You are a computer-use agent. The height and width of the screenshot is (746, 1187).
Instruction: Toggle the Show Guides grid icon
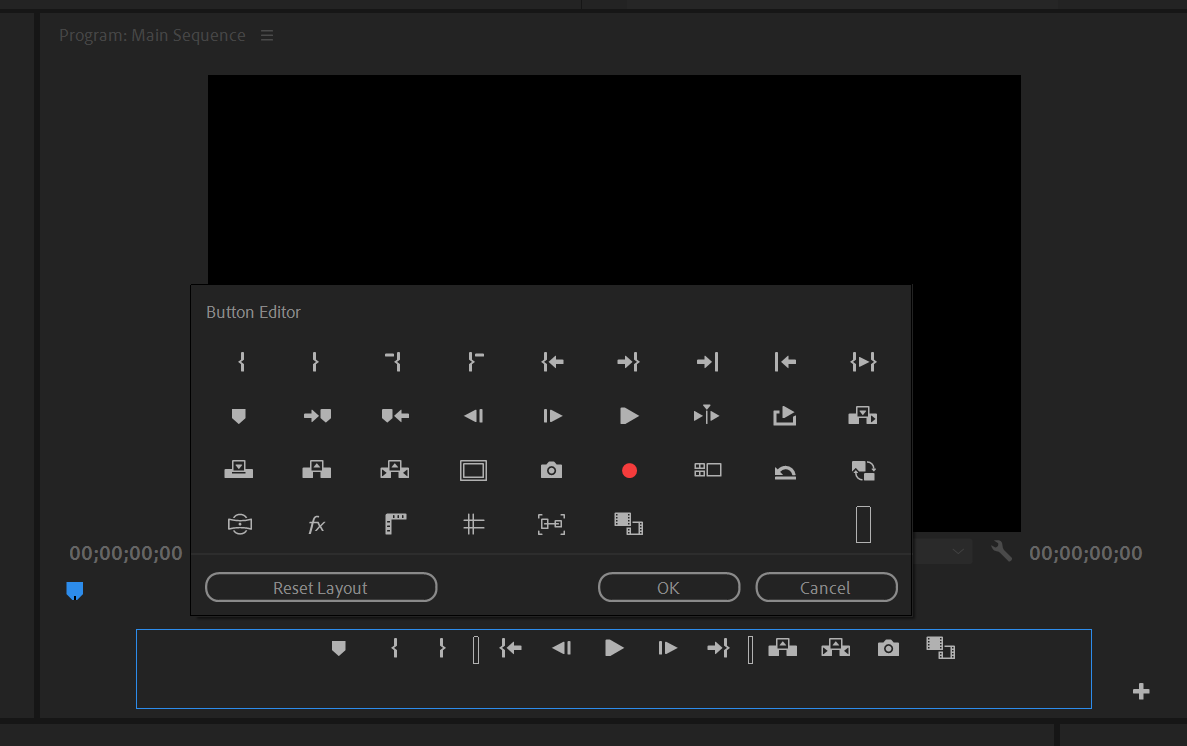[x=473, y=524]
